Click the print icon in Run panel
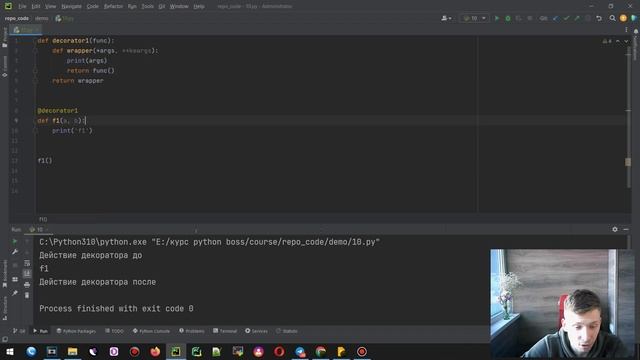The width and height of the screenshot is (640, 360). (x=27, y=284)
